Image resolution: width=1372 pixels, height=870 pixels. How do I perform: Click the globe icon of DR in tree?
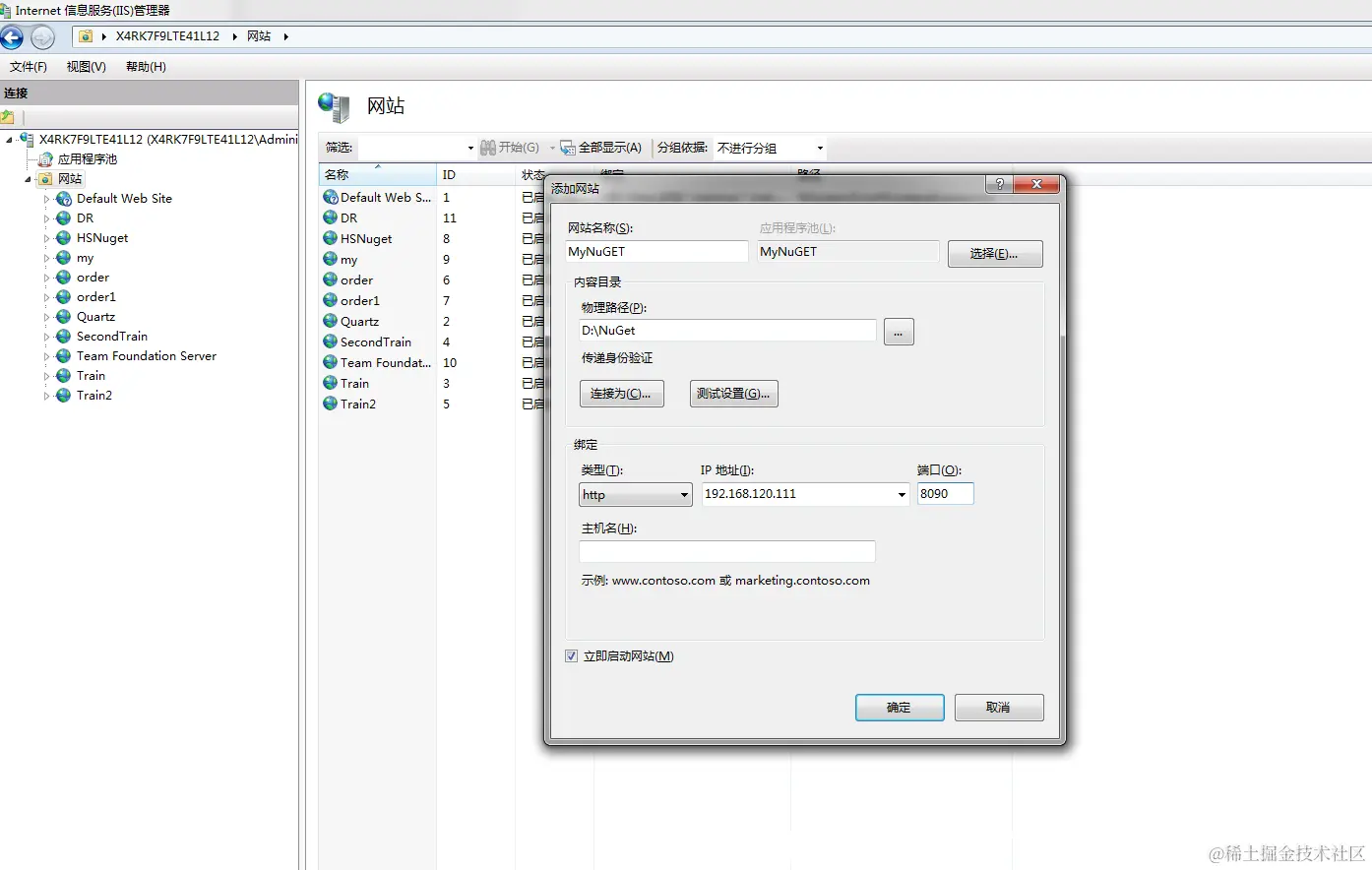(64, 218)
